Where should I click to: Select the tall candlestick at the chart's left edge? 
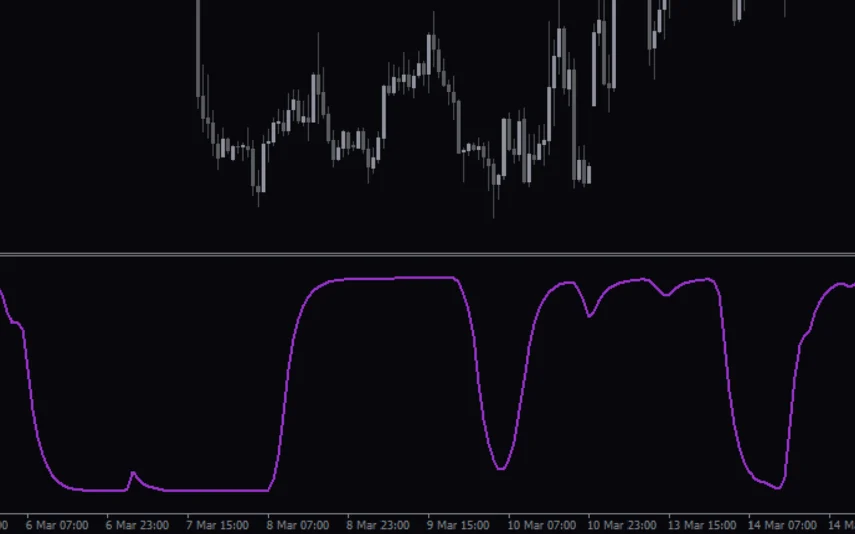coord(198,50)
